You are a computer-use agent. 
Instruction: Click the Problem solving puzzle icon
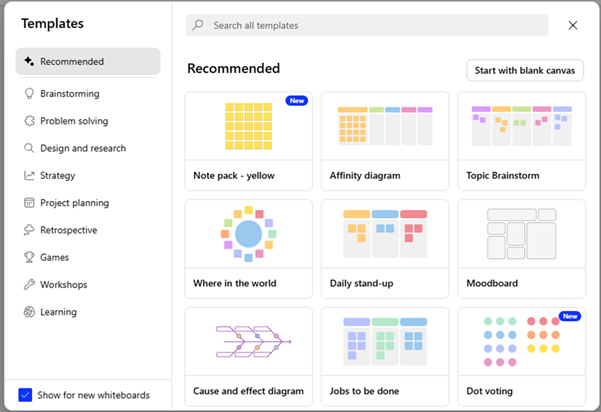(x=30, y=121)
